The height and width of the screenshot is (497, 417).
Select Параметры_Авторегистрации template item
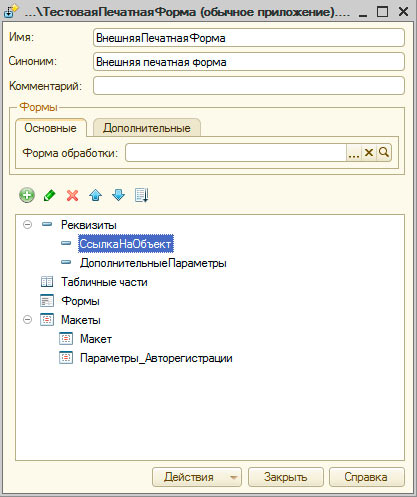pyautogui.click(x=156, y=358)
